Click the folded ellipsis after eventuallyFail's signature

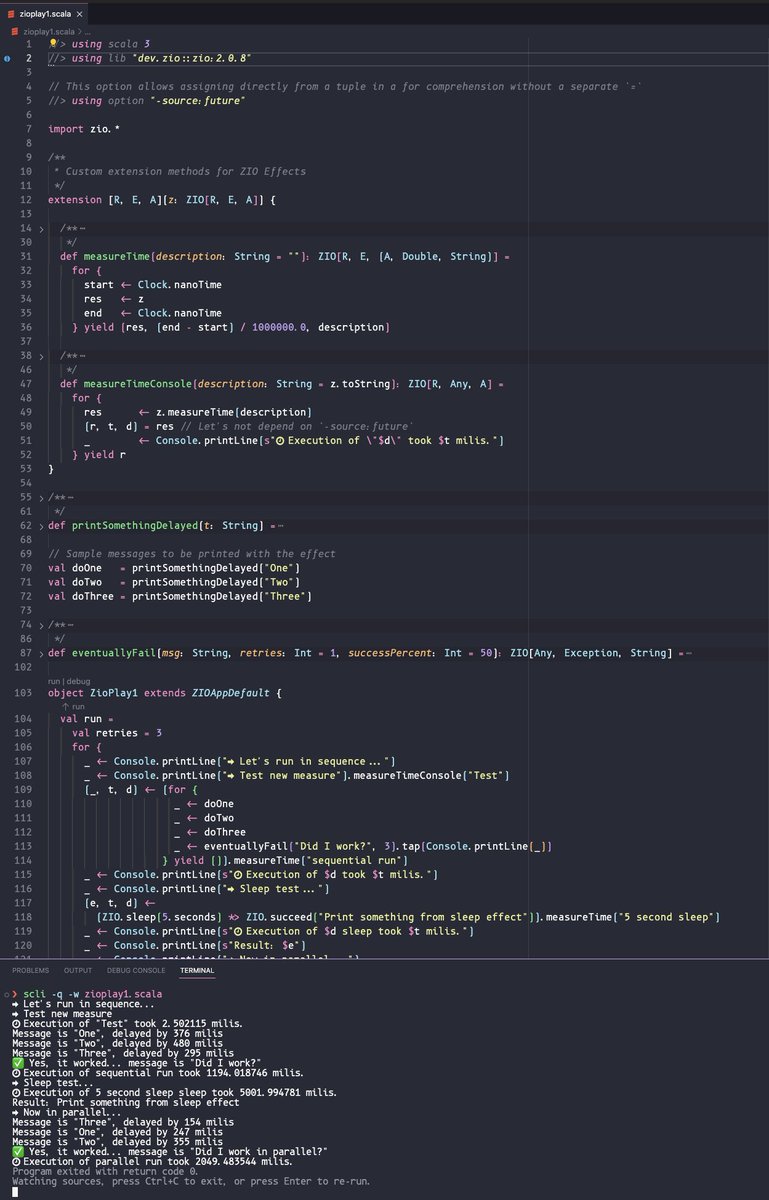coord(687,653)
